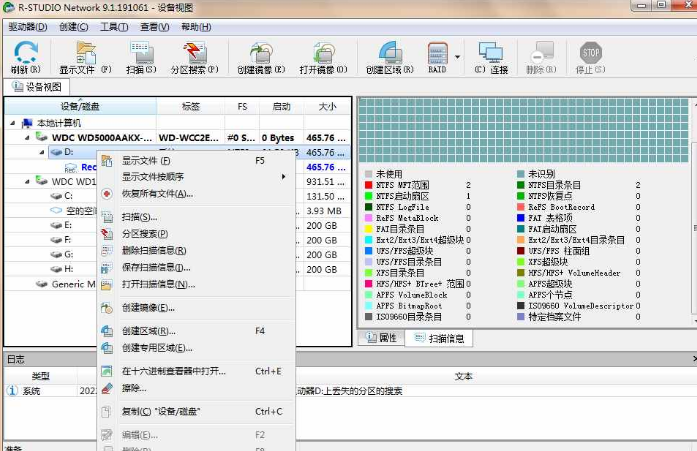Choose 分区搜索(P) in context menu
Screen dimensions: 697x451
pos(196,234)
